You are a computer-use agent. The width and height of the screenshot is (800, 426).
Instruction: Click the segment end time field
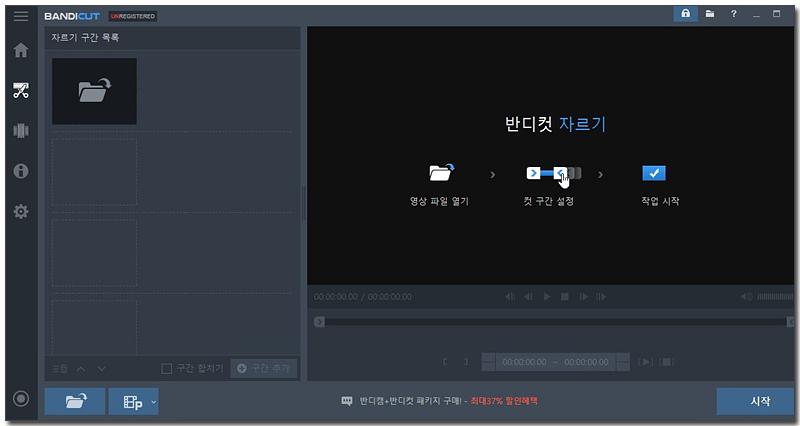pyautogui.click(x=586, y=362)
